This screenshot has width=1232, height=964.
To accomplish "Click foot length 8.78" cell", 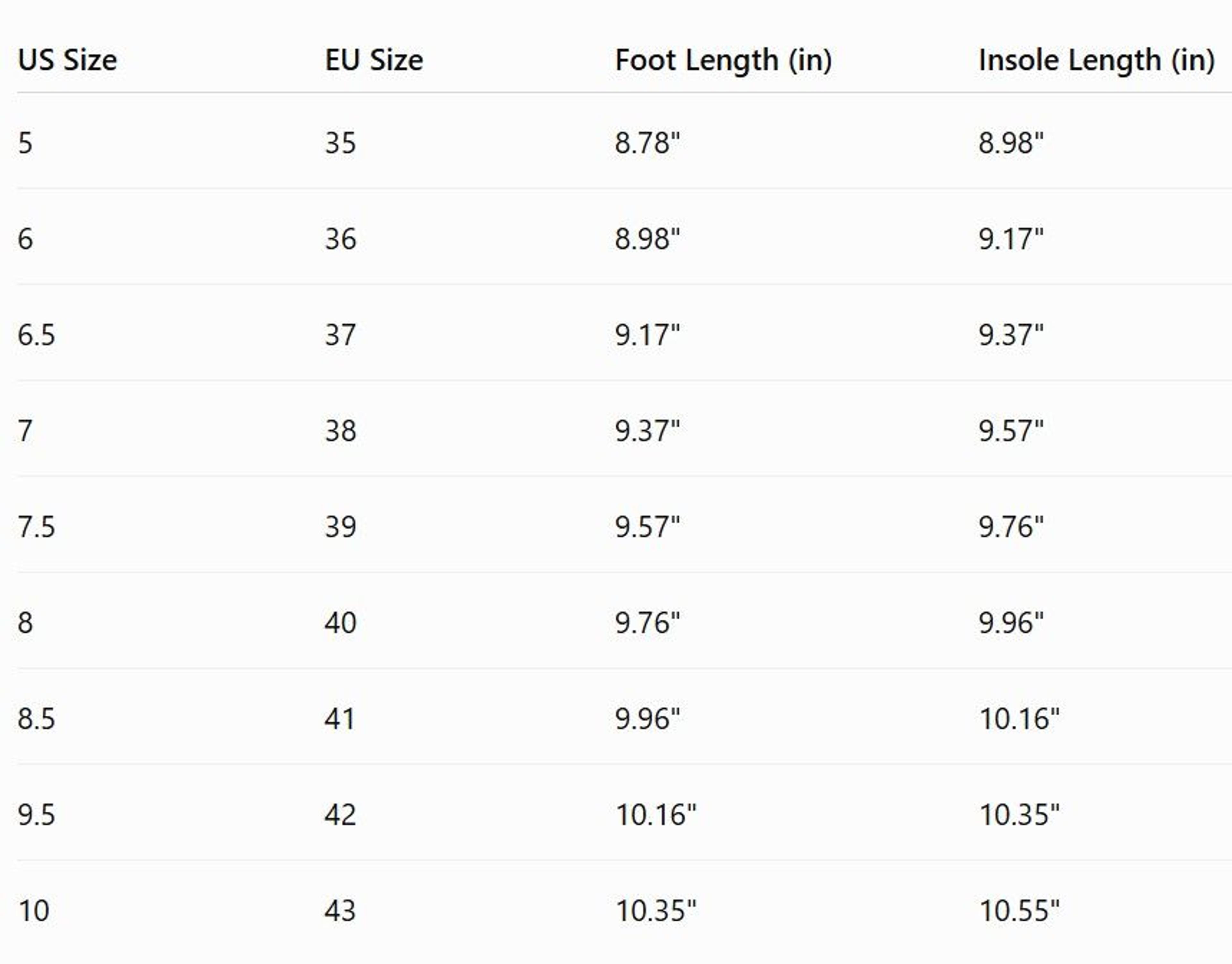I will (647, 143).
